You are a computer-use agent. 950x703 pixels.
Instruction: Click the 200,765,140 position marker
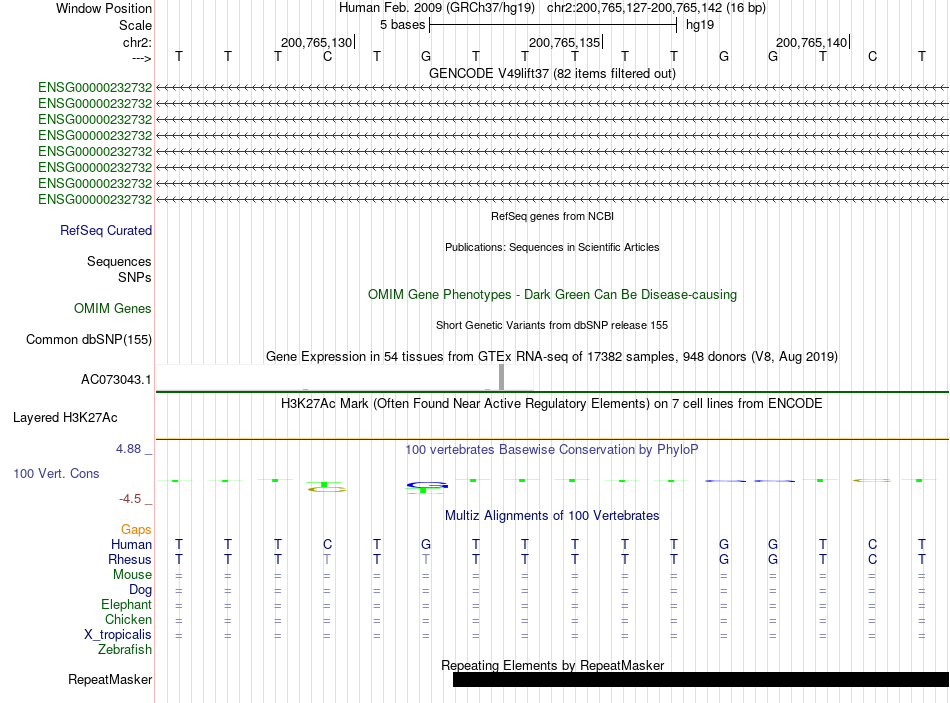coord(812,42)
